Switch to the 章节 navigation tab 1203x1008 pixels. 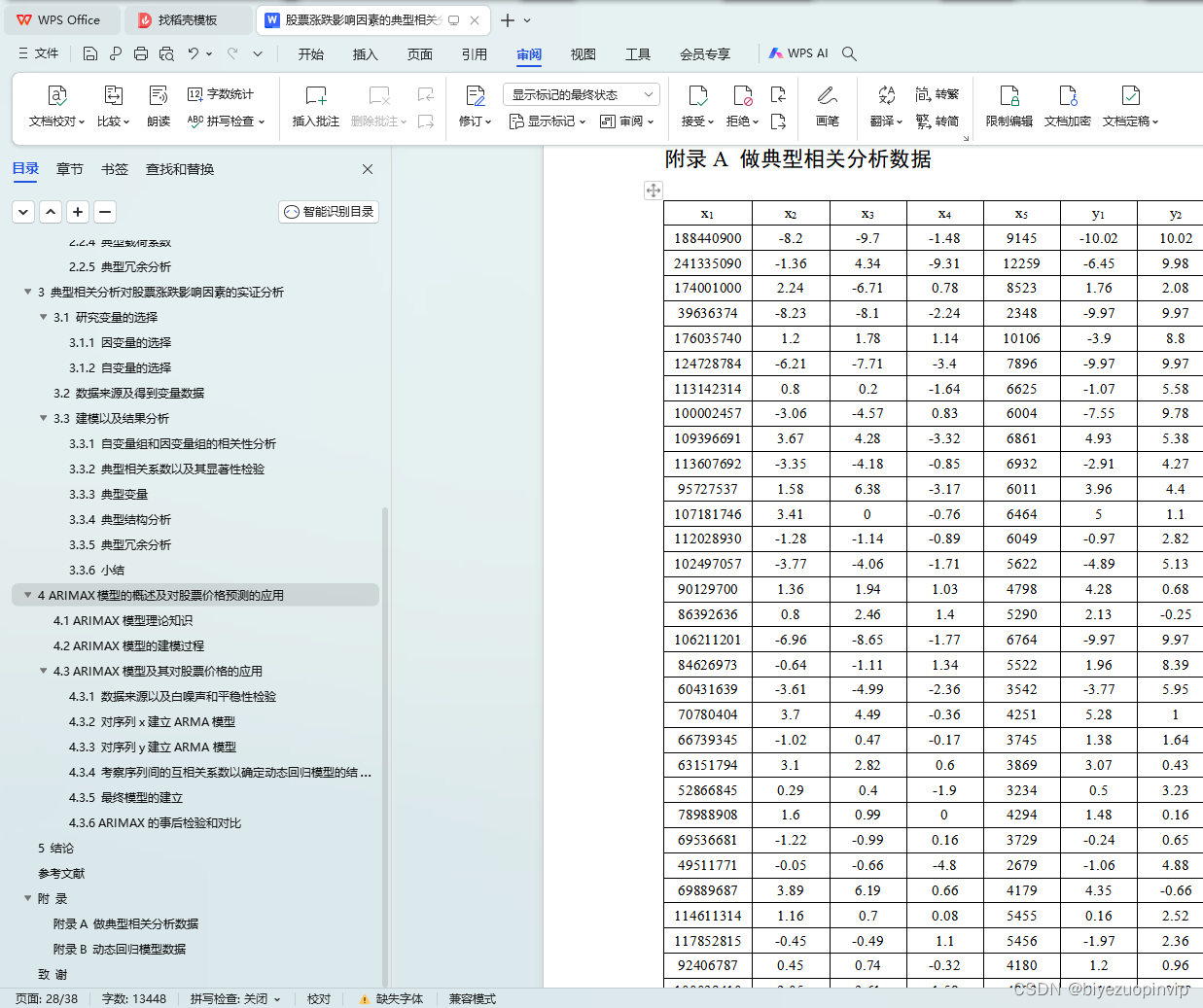[x=70, y=169]
